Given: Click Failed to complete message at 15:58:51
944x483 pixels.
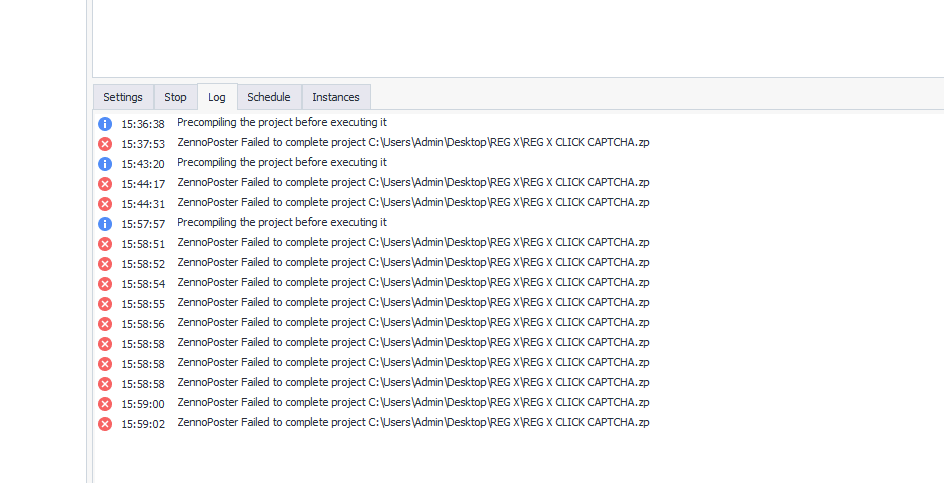Looking at the screenshot, I should (413, 242).
